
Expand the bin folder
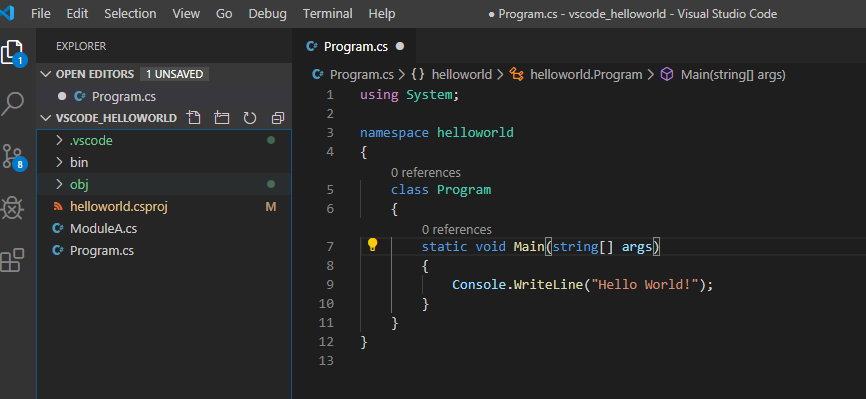tap(163, 162)
